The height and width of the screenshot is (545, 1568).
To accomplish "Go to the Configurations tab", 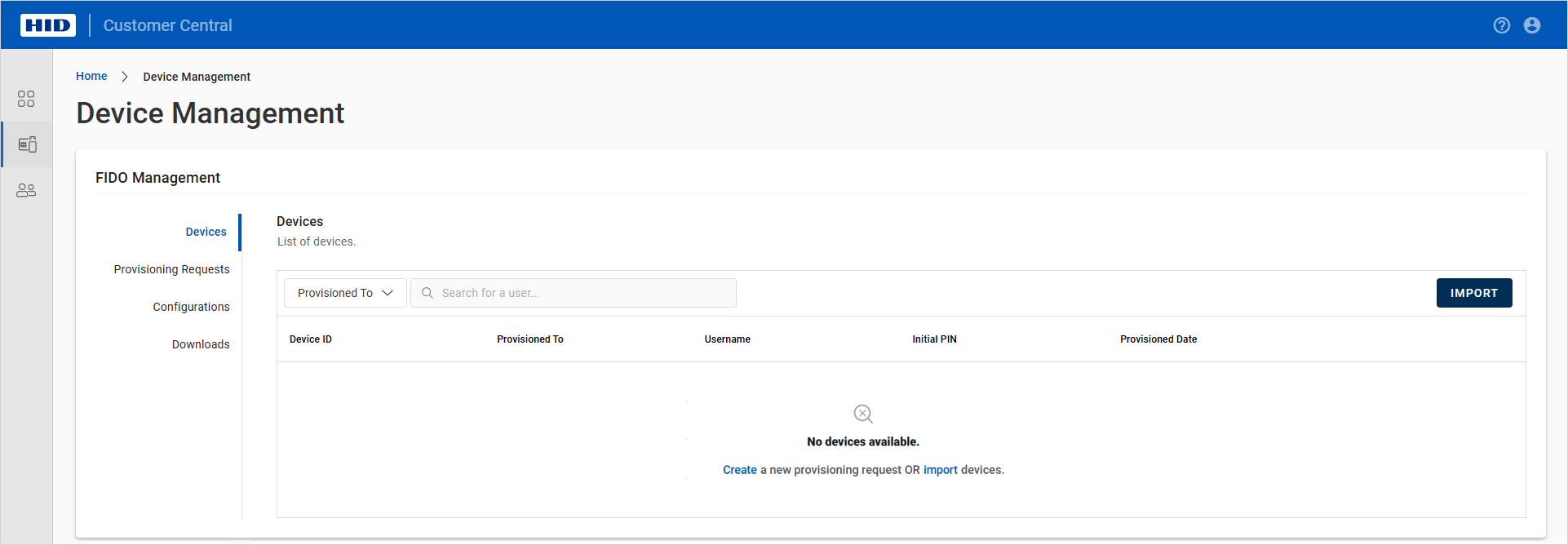I will [x=191, y=307].
